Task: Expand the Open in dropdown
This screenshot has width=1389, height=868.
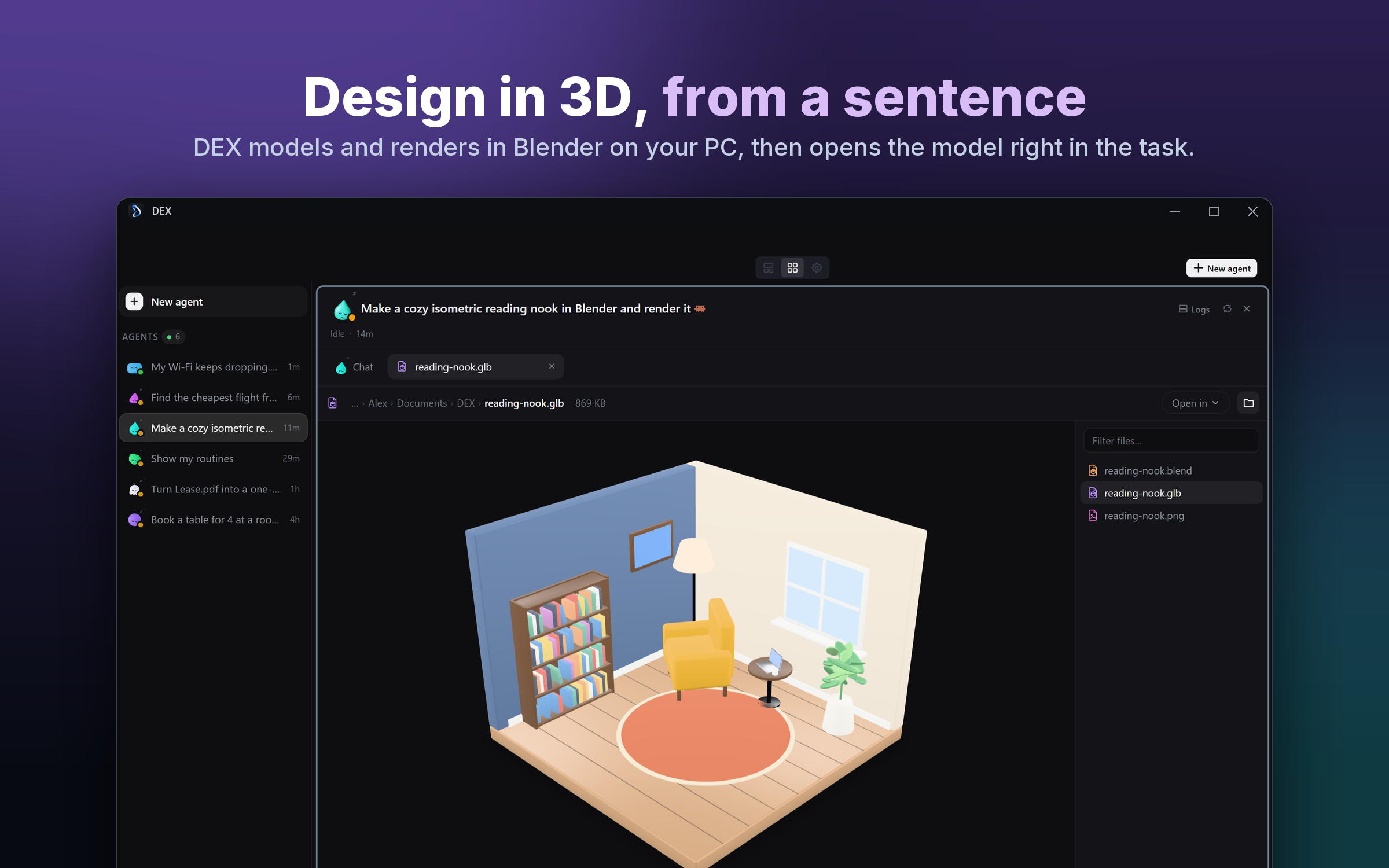Action: [x=1195, y=403]
